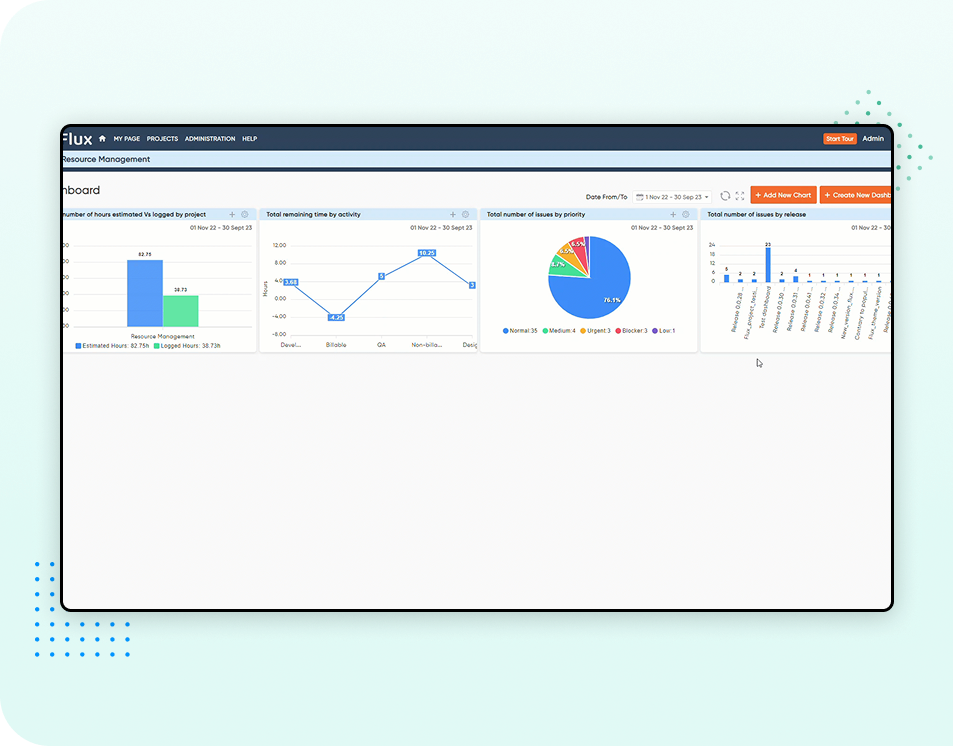Click the Add New Chart button
This screenshot has width=953, height=746.
[x=783, y=195]
